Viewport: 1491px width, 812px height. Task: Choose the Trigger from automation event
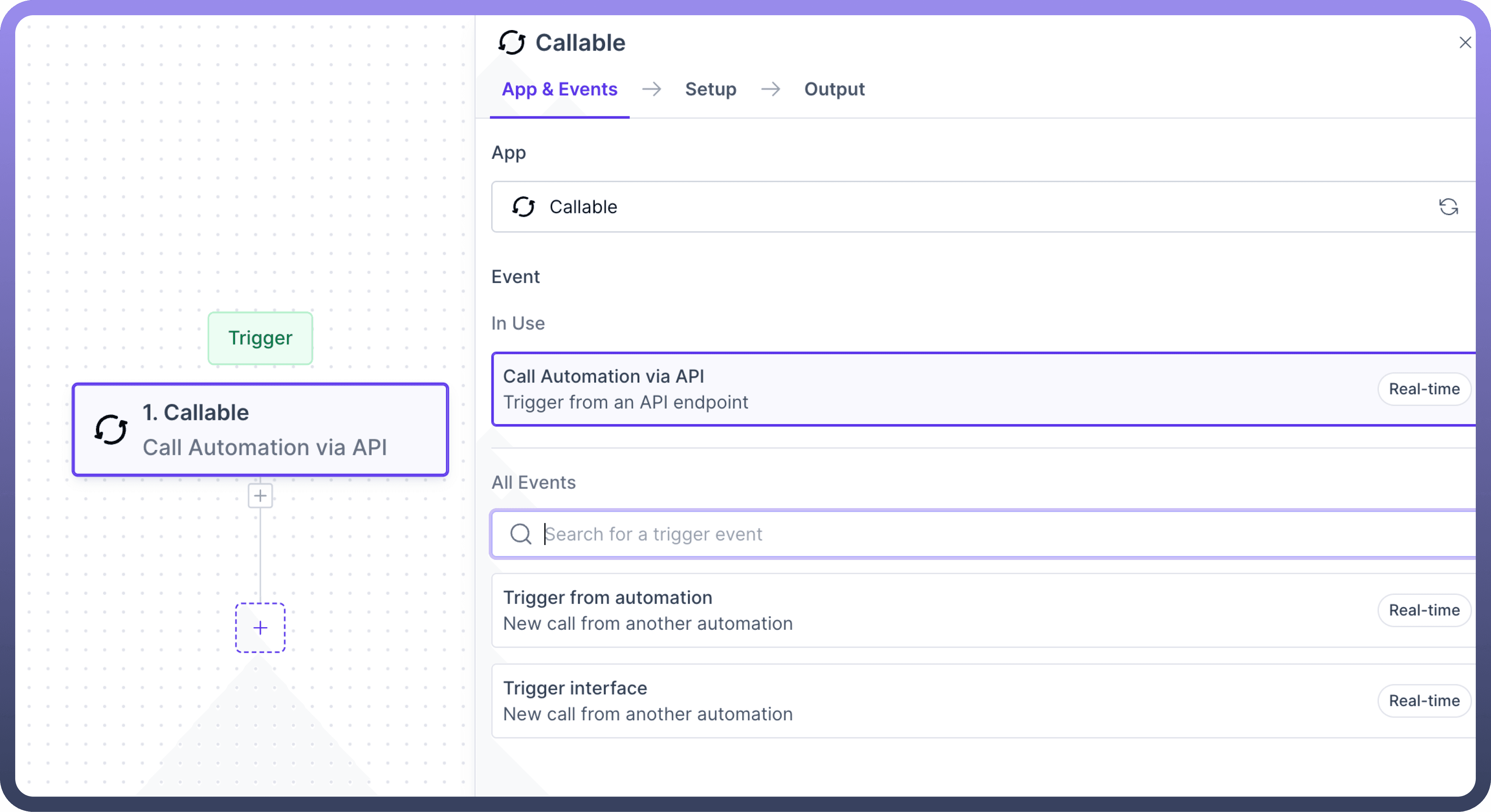tap(868, 610)
